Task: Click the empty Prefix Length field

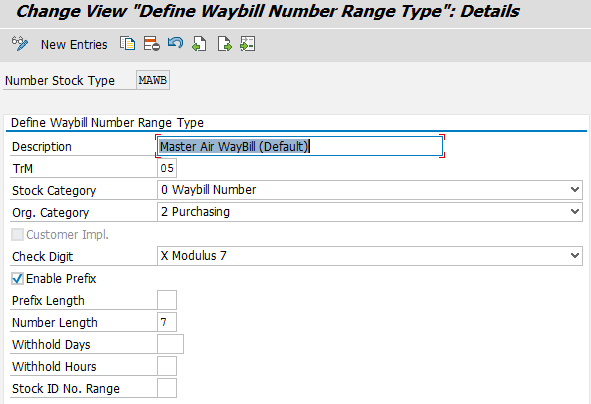Action: click(x=167, y=300)
